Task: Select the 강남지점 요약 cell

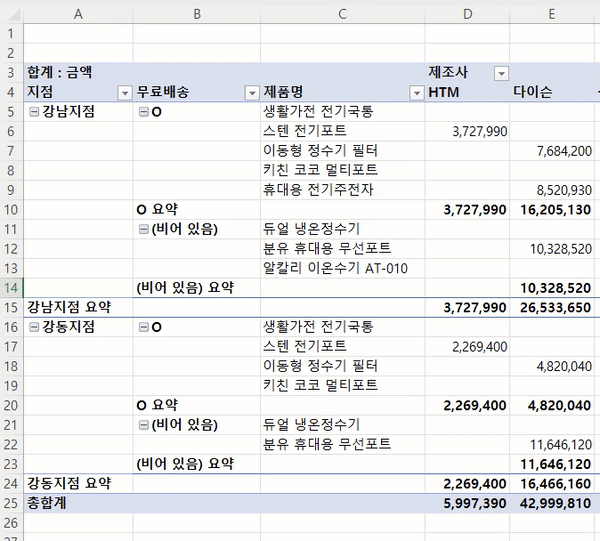Action: coord(78,307)
